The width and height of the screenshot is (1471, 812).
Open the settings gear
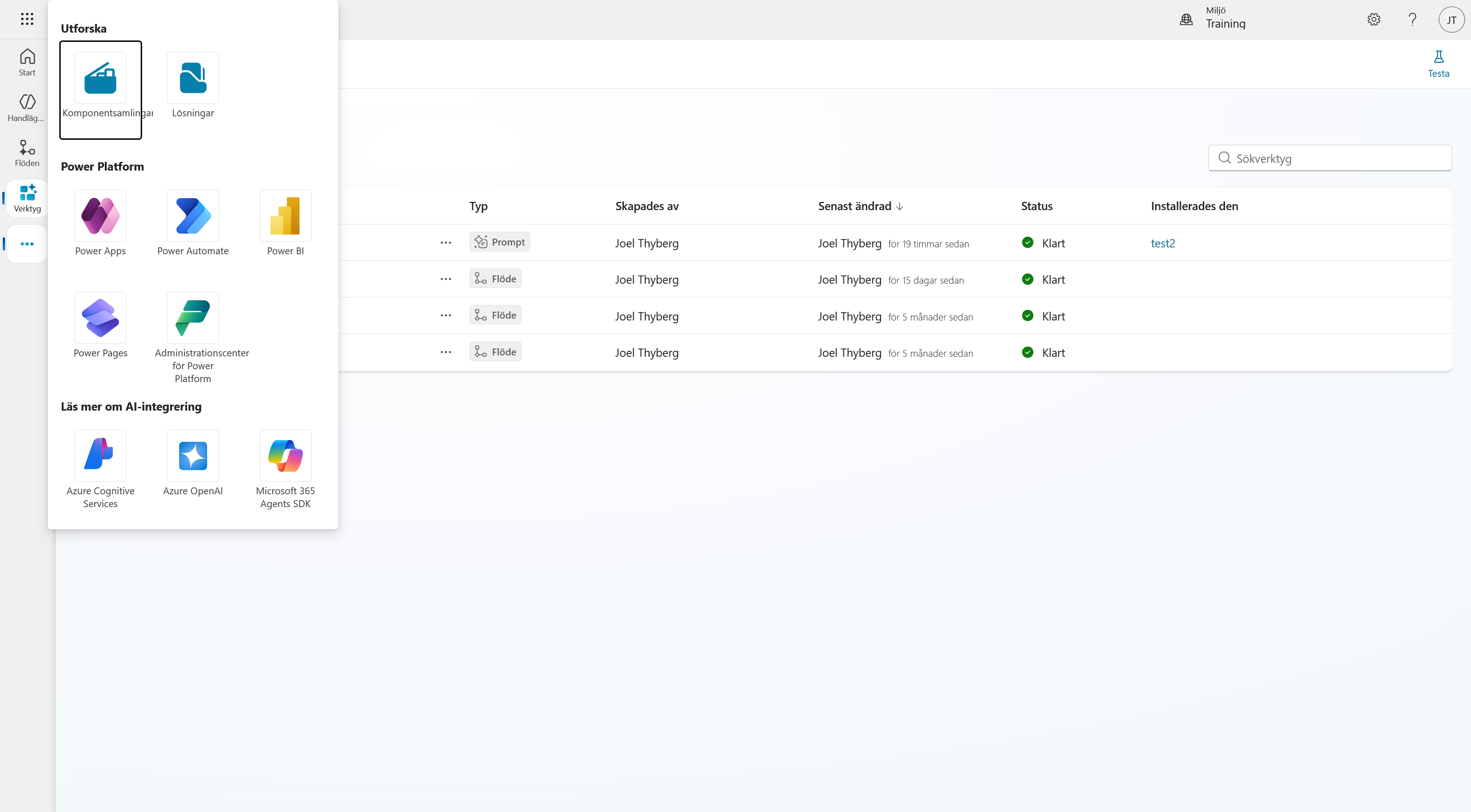pyautogui.click(x=1374, y=19)
